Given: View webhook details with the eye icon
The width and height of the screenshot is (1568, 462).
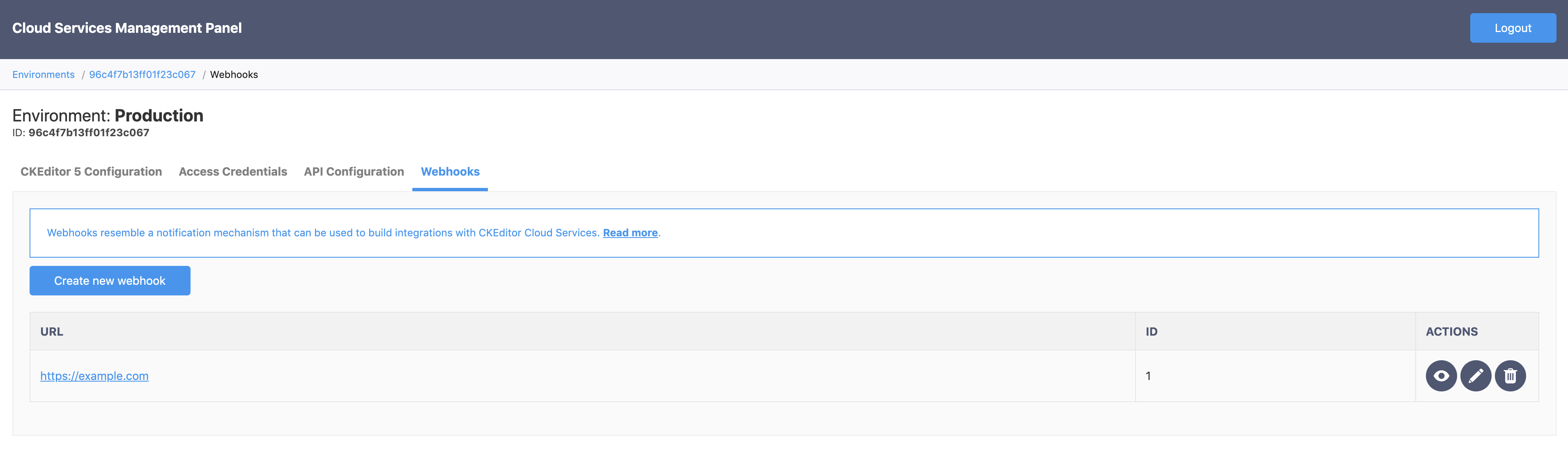Looking at the screenshot, I should [1441, 376].
